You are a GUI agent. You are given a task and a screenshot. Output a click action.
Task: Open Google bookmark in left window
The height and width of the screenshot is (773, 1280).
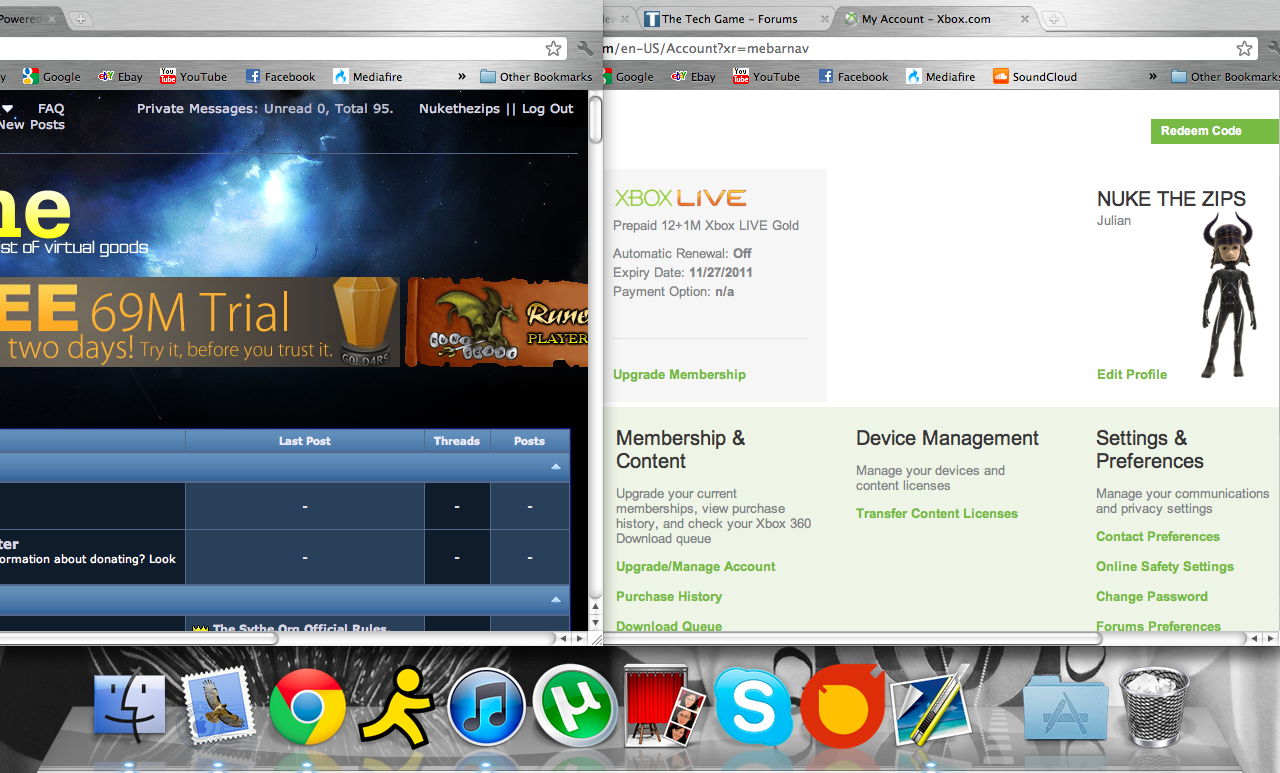(x=51, y=76)
